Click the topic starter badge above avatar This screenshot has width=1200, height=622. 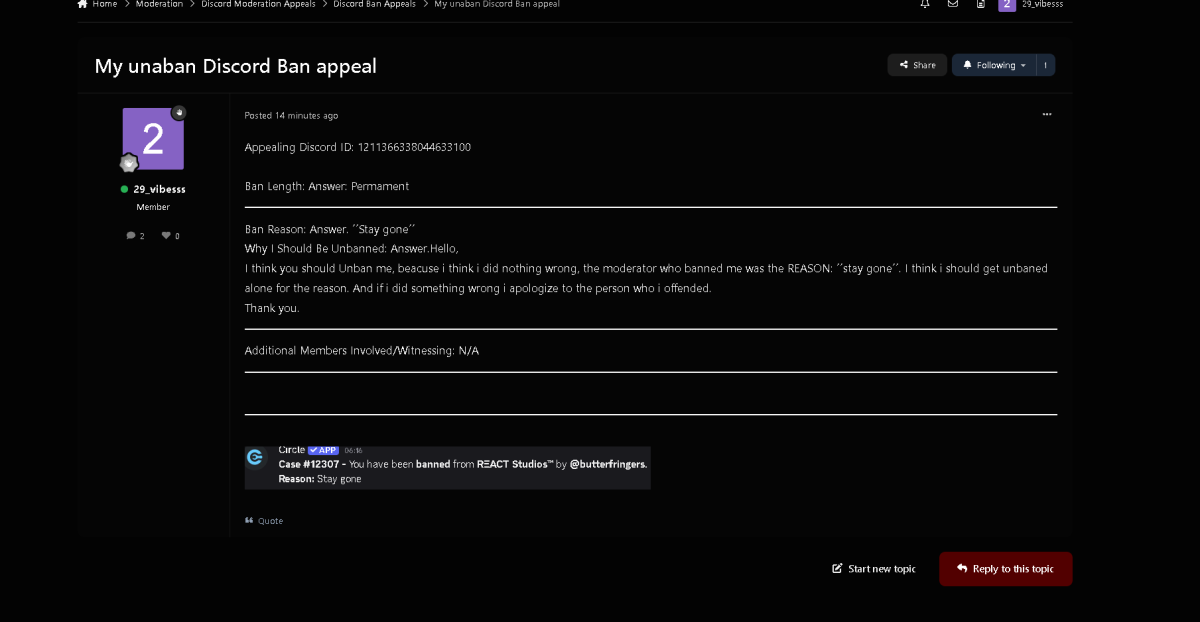tap(179, 113)
